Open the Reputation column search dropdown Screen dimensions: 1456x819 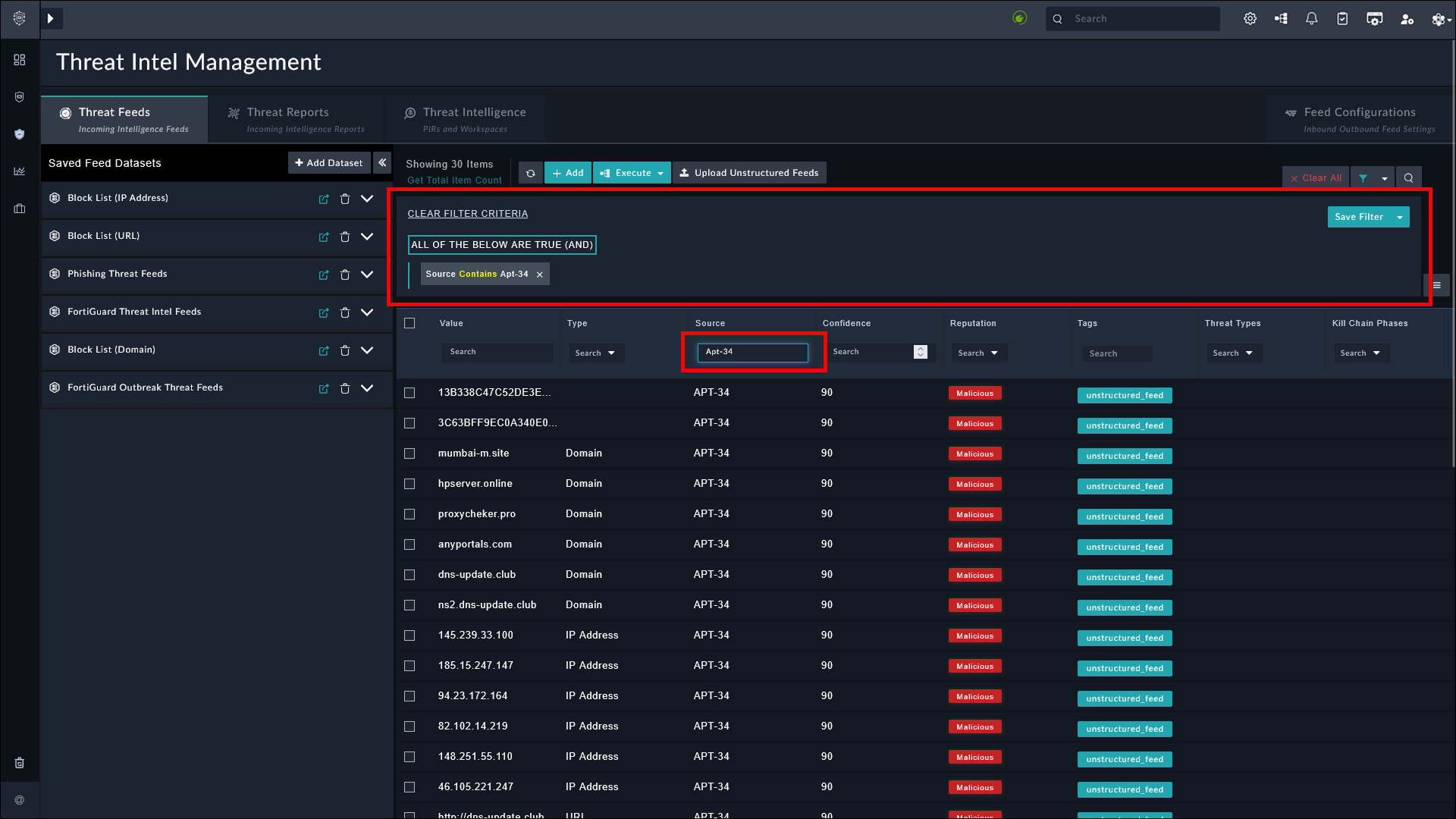(x=978, y=353)
